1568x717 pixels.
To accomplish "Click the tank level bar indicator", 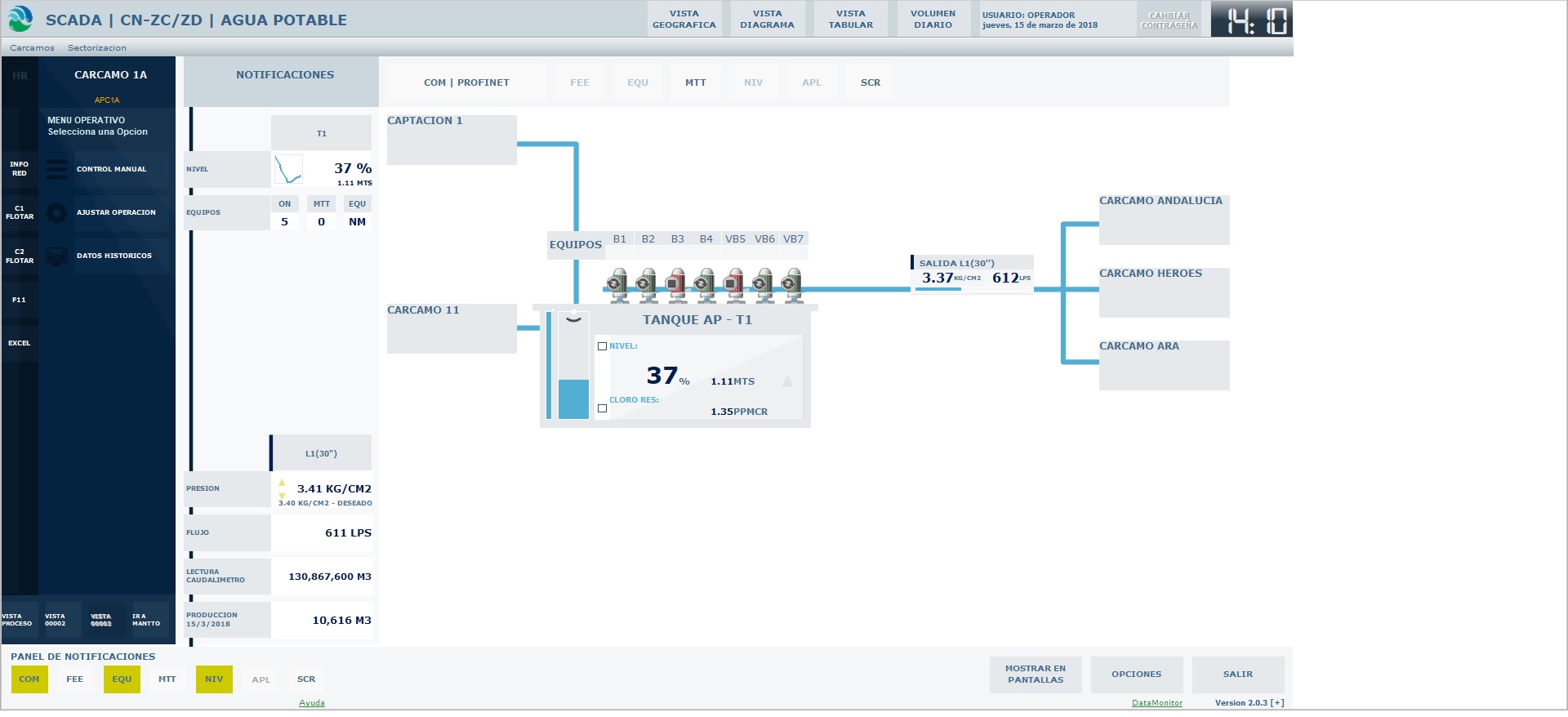I will tap(573, 399).
